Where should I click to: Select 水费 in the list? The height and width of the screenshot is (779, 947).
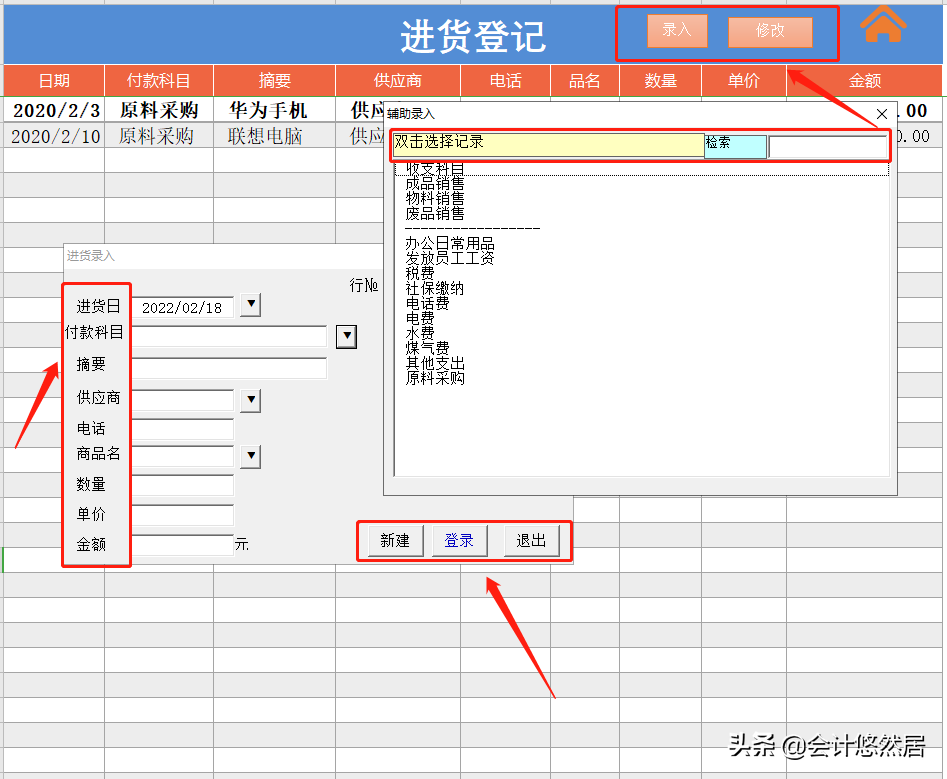(420, 333)
